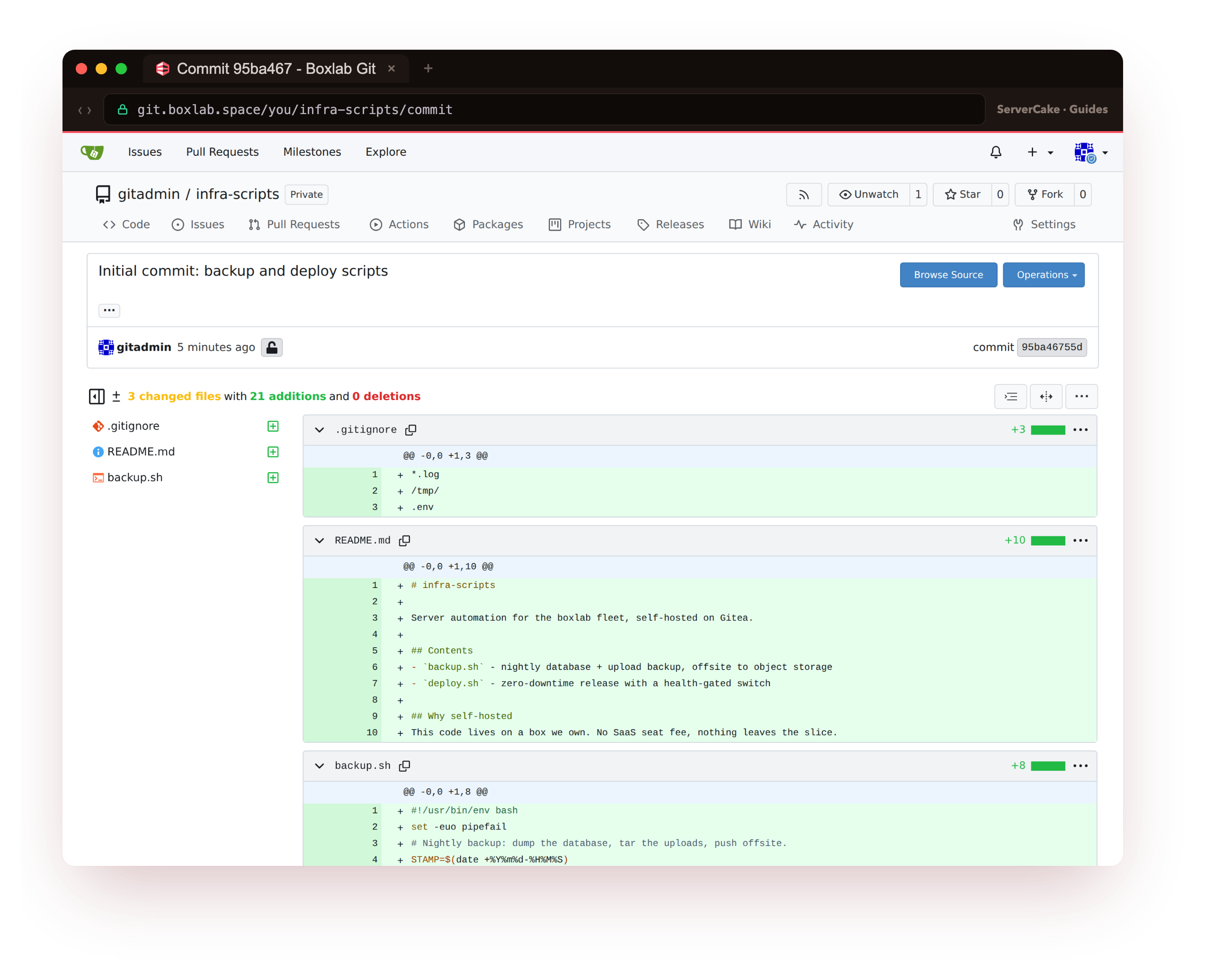1205x980 pixels.
Task: Select Milestones in top navigation
Action: pyautogui.click(x=312, y=152)
